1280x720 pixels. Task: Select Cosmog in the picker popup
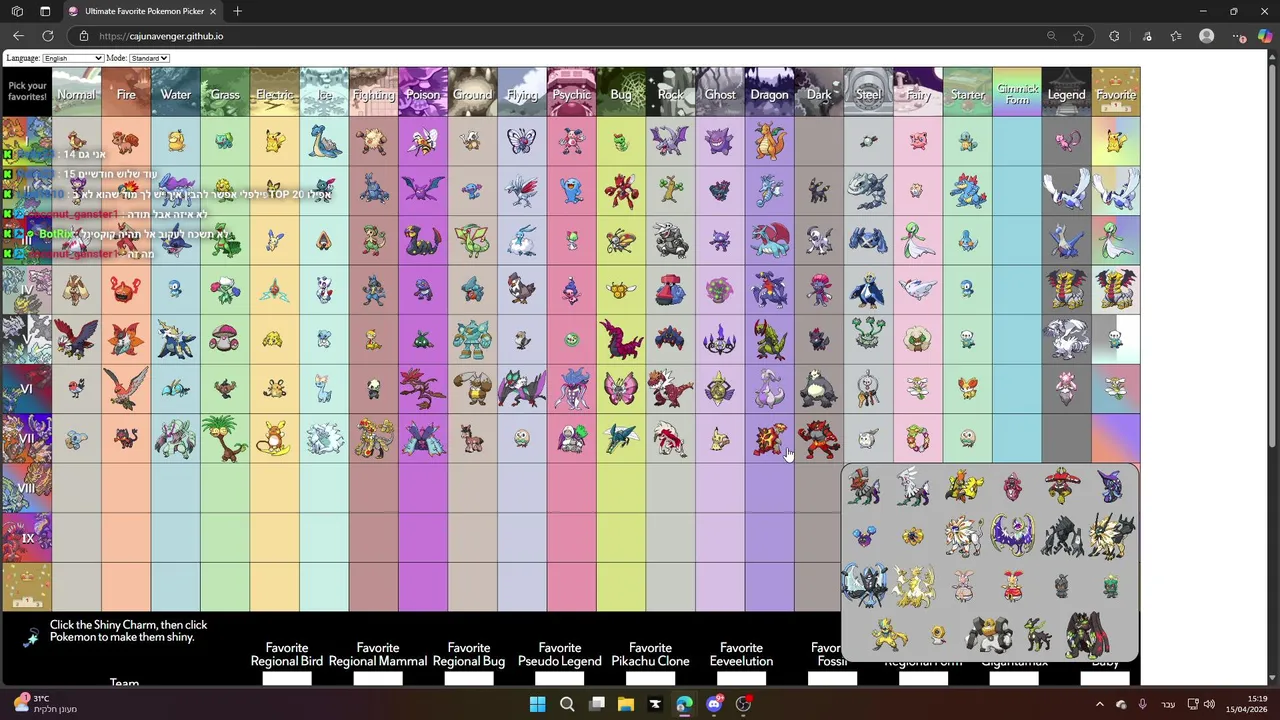(864, 536)
